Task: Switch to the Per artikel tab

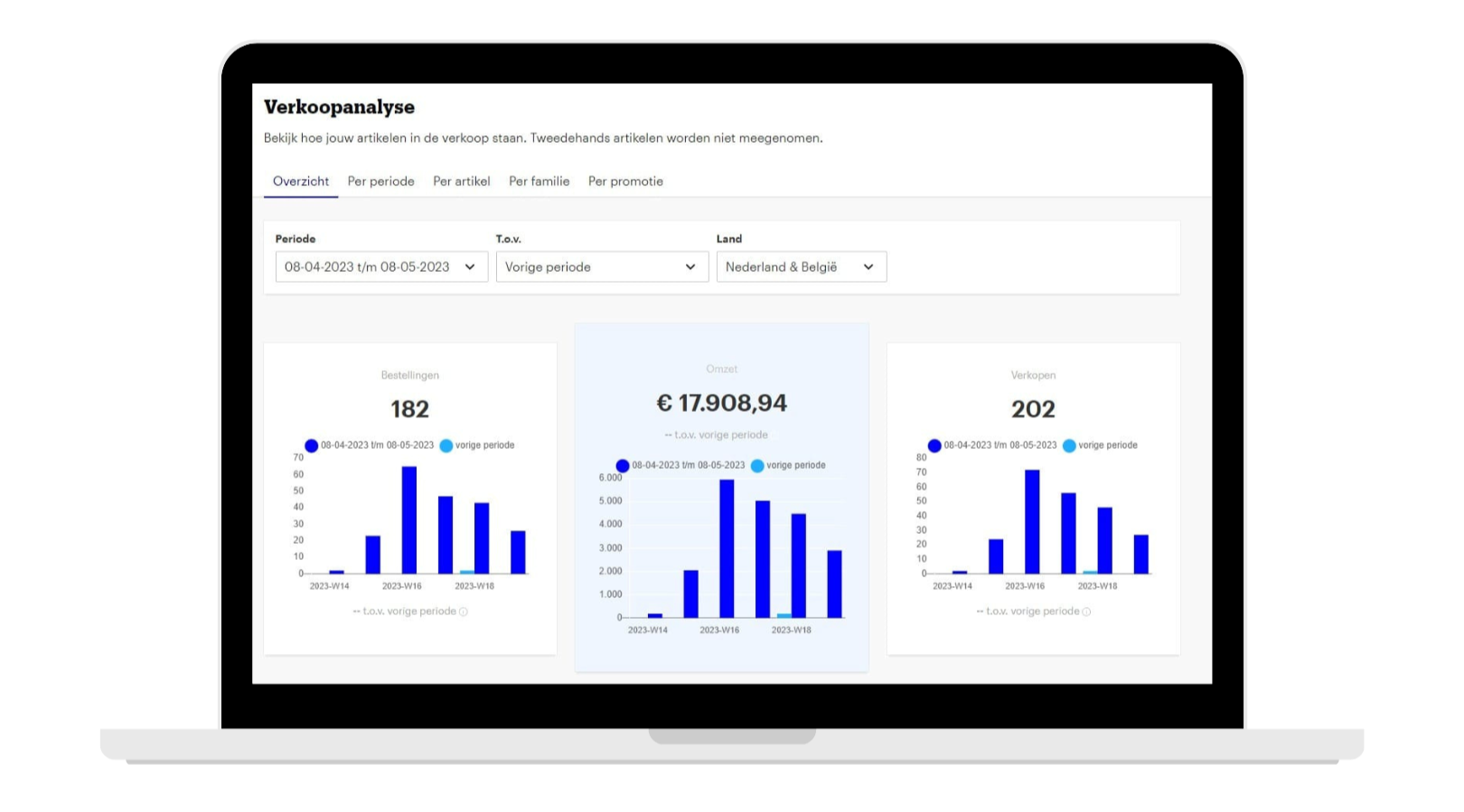Action: 462,182
